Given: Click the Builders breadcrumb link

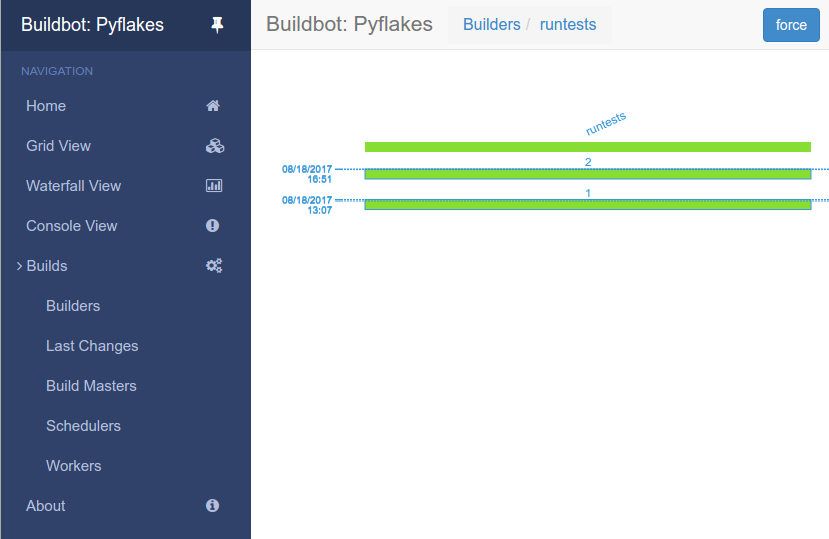Looking at the screenshot, I should (491, 25).
